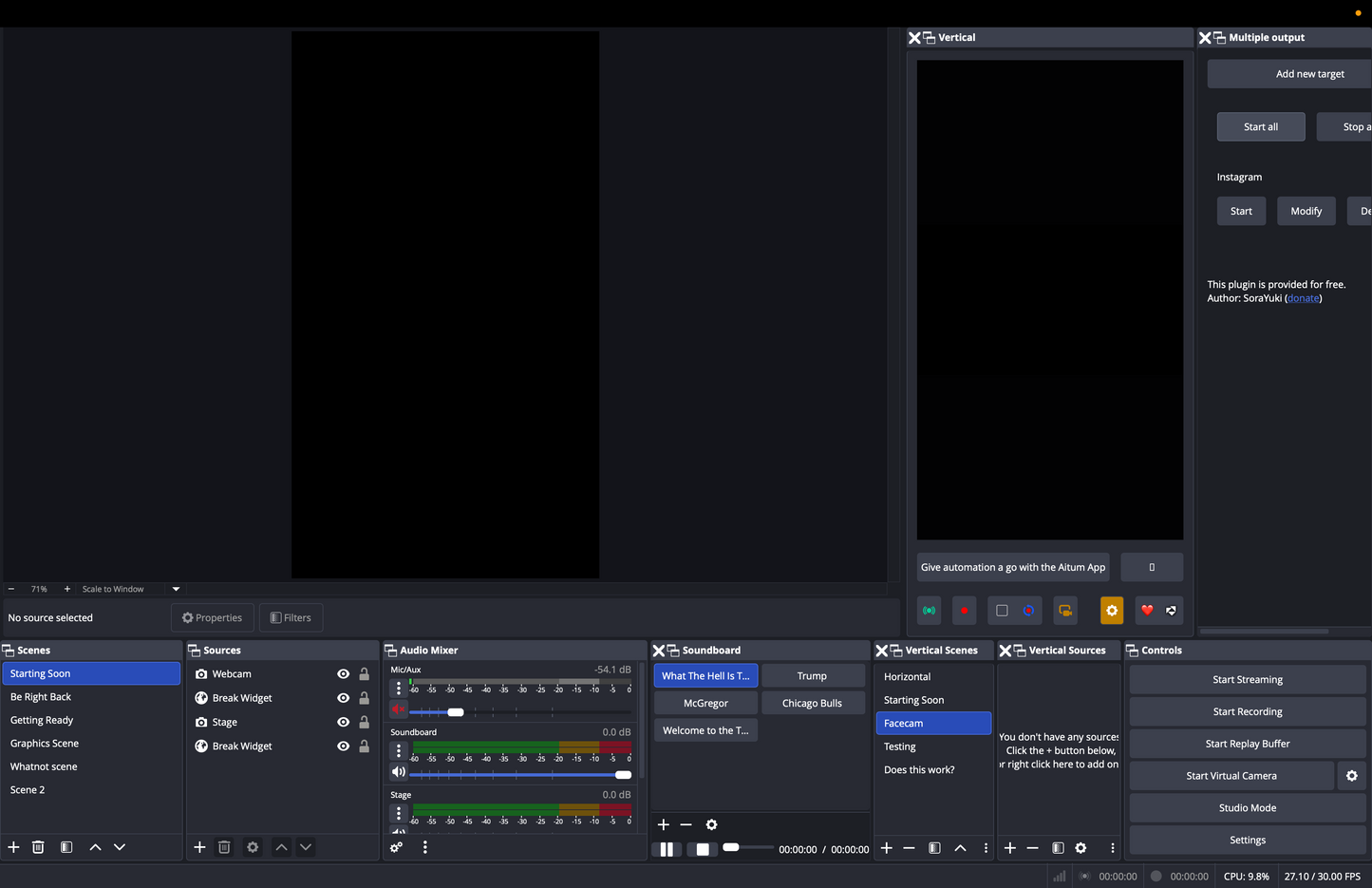Unmute the Mic/Aux channel
Screen dimensions: 1372x888
[x=398, y=709]
